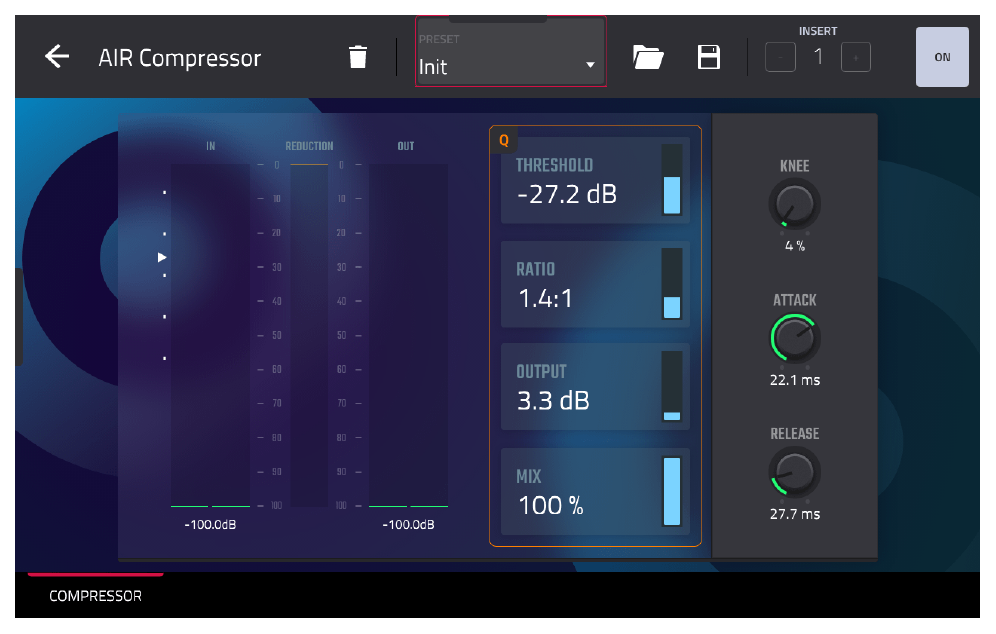Click the Knee knob
Screen dimensions: 996x634
pyautogui.click(x=795, y=204)
